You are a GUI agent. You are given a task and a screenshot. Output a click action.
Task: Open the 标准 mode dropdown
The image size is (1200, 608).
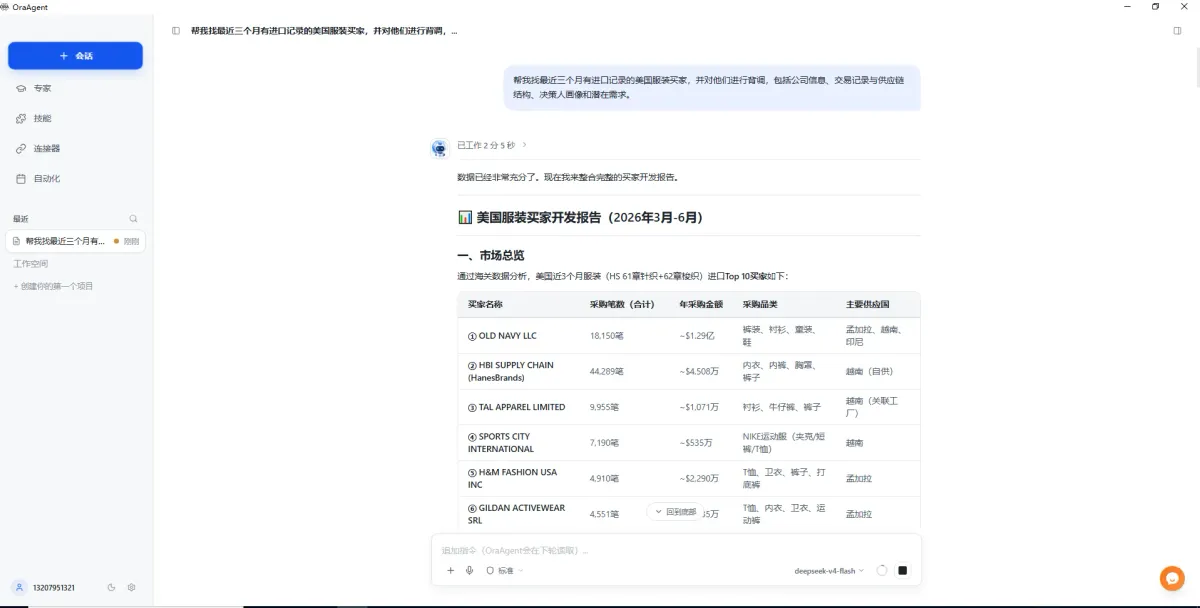505,570
